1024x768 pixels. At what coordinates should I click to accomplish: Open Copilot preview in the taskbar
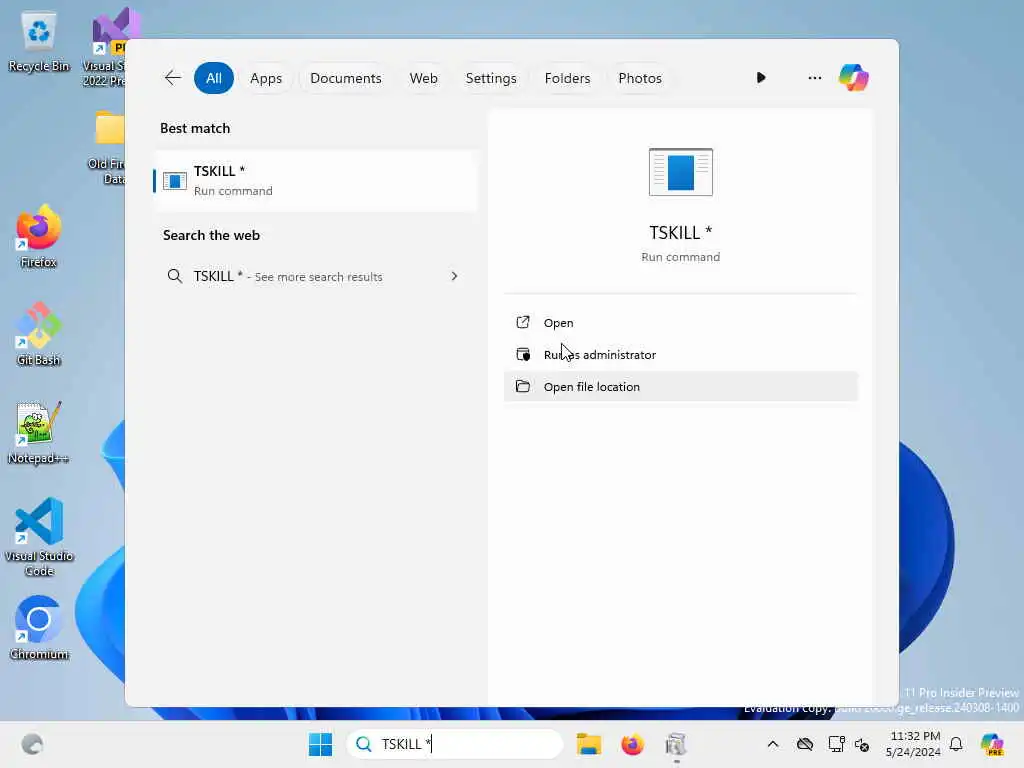click(x=992, y=744)
